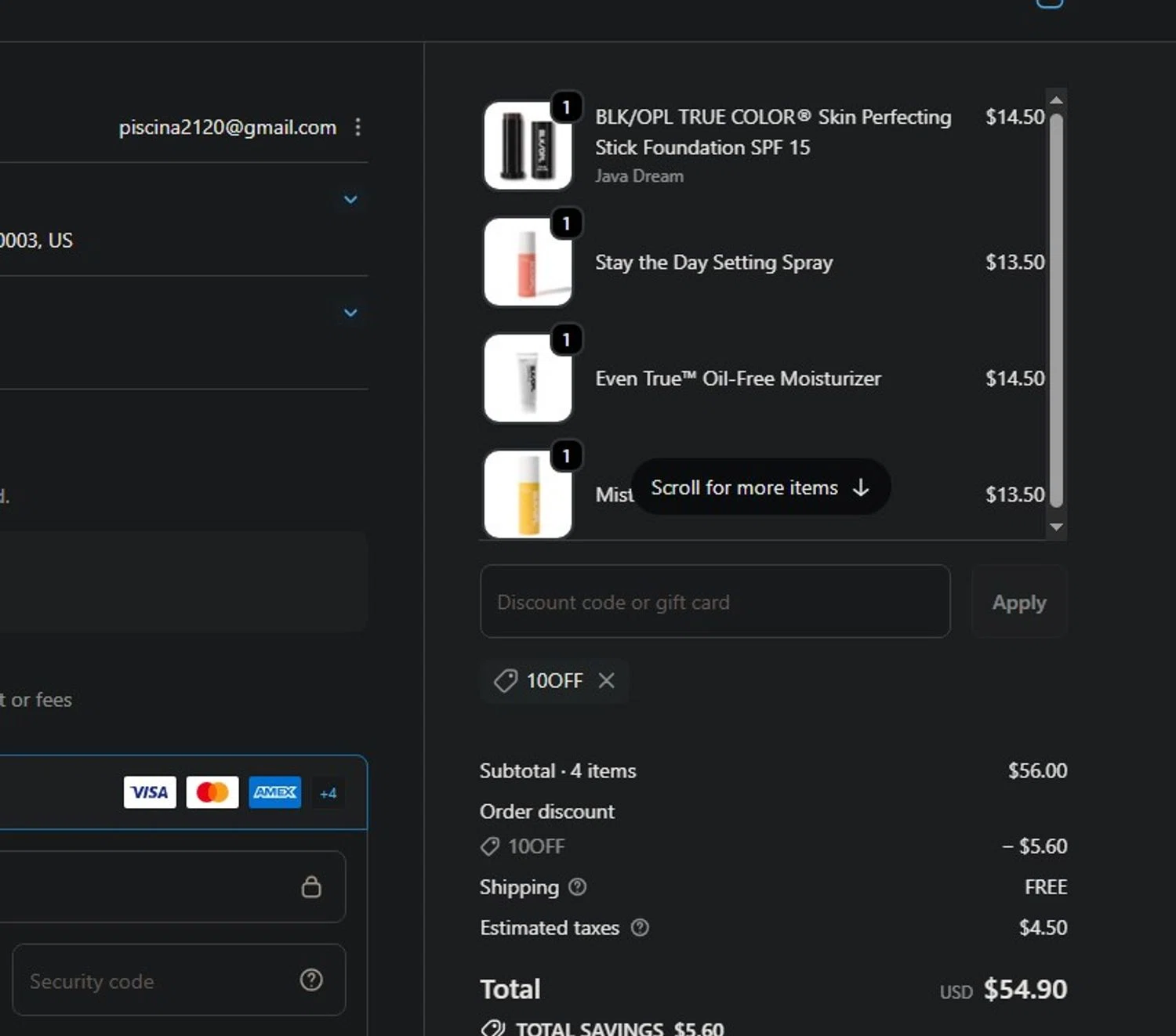
Task: Click the Stay the Day Setting Spray thumbnail
Action: [x=528, y=262]
